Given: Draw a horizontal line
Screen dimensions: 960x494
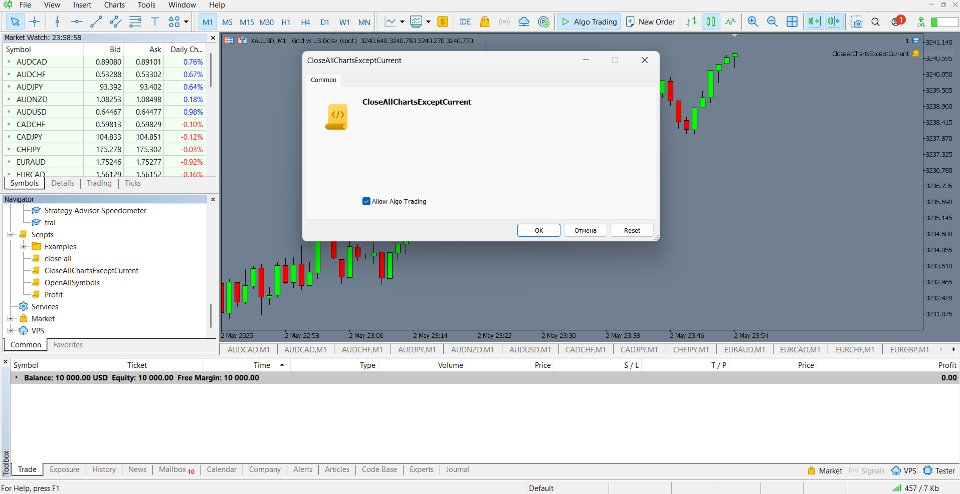Looking at the screenshot, I should pos(77,21).
